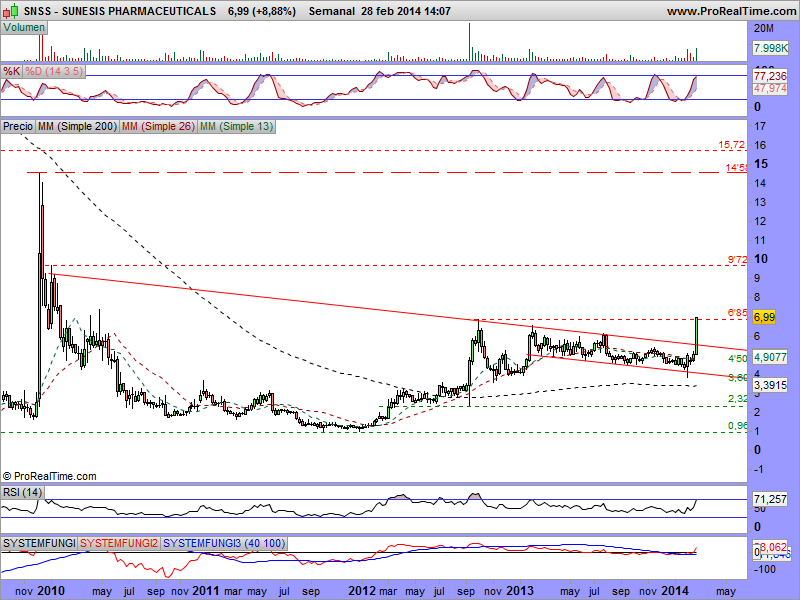Click the 47,974 stochastic %D value
Viewport: 800px width, 600px height.
(770, 88)
